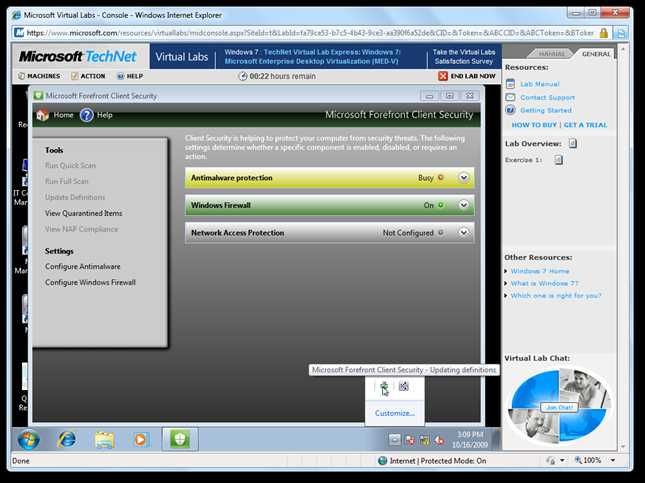Click the security padlock in address bar
The height and width of the screenshot is (483, 645).
coord(603,33)
